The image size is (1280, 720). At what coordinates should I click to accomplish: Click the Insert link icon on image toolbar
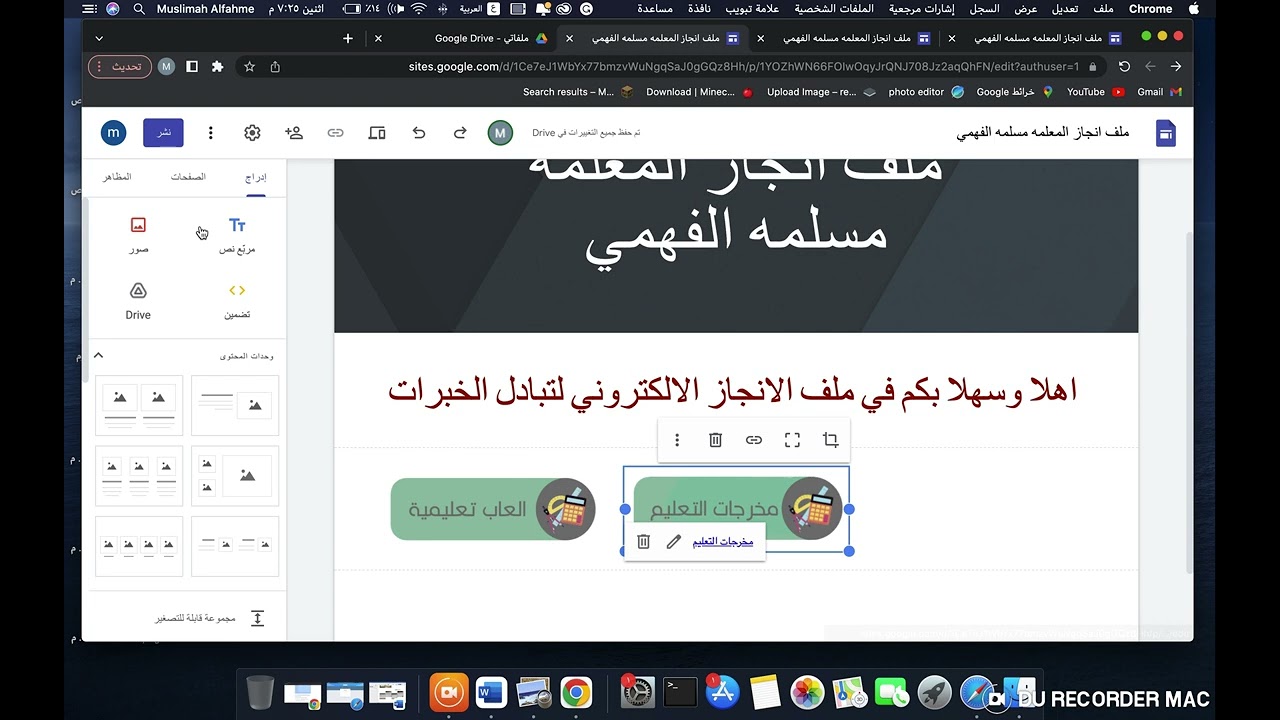point(754,440)
